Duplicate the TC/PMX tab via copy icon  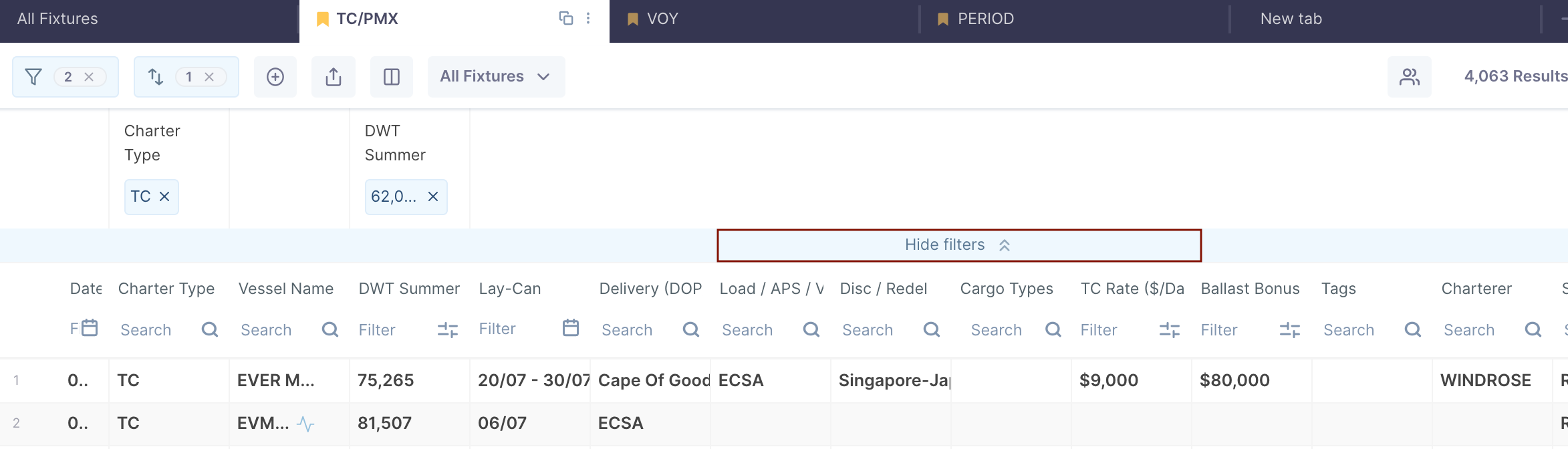pyautogui.click(x=565, y=18)
